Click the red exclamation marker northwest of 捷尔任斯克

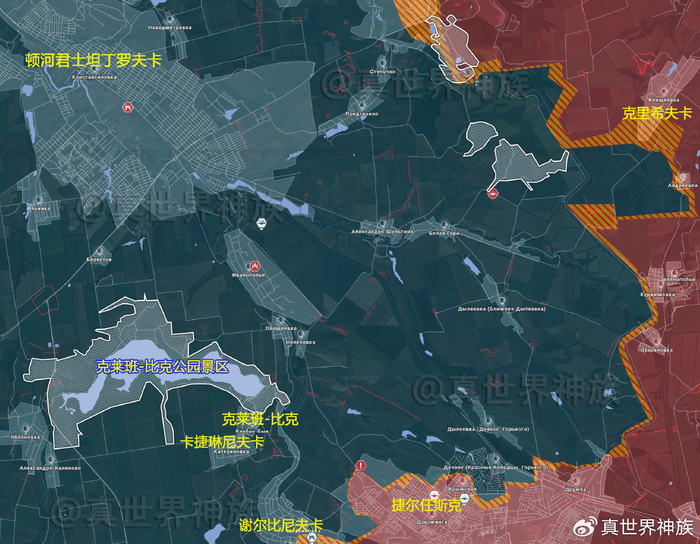coord(361,466)
